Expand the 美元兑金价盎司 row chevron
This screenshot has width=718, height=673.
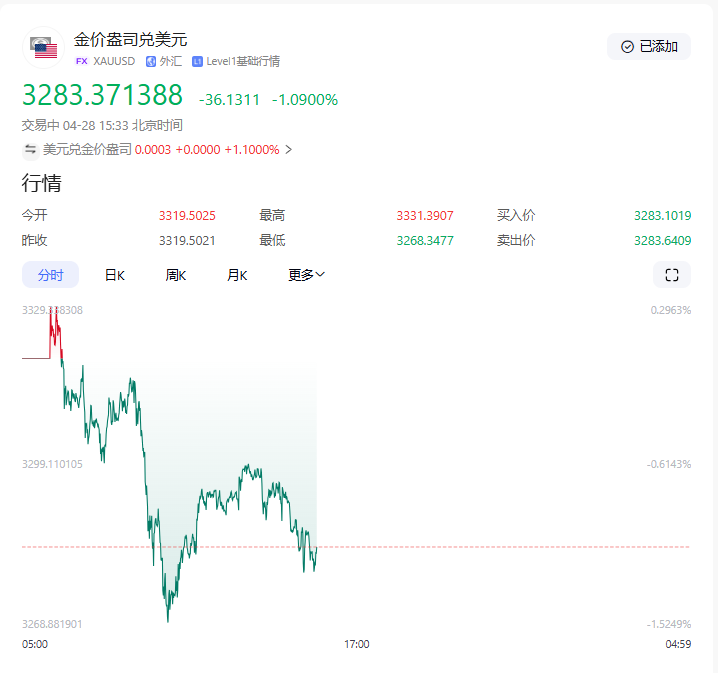[x=288, y=150]
